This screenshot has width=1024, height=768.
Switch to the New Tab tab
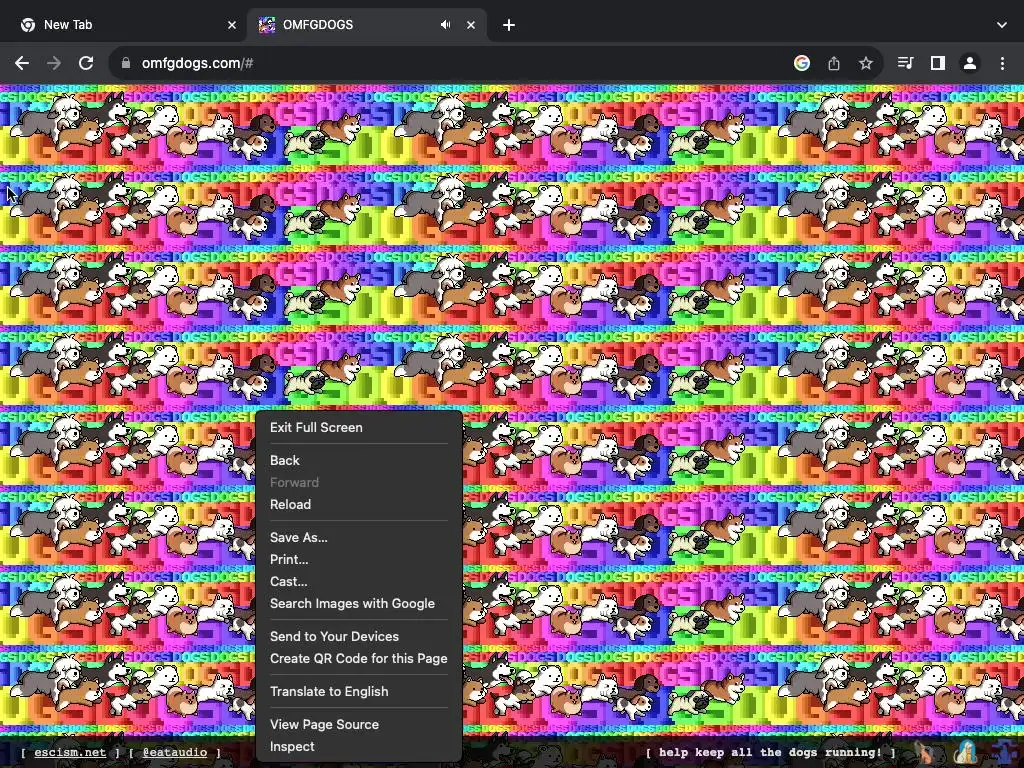tap(123, 25)
